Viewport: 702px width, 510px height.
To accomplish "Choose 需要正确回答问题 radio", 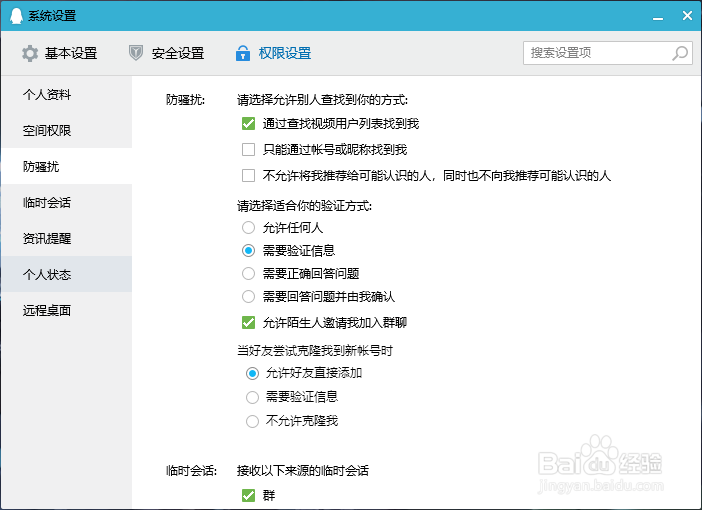I will [x=248, y=274].
